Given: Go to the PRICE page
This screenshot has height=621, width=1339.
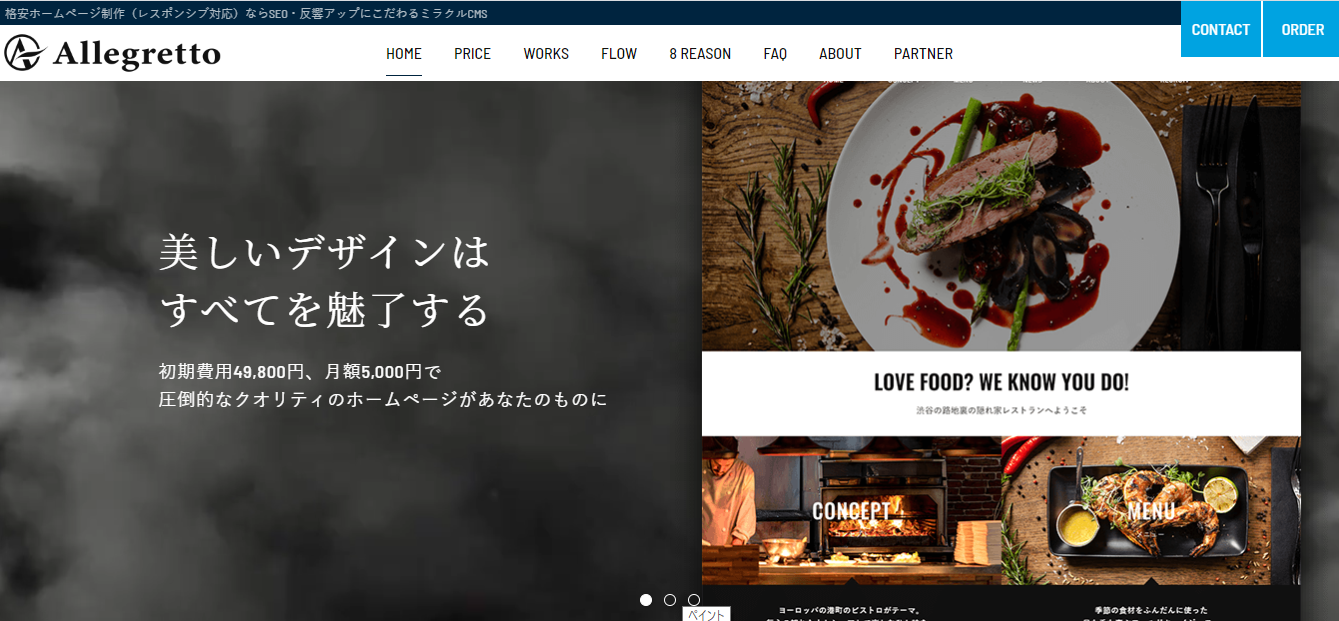Looking at the screenshot, I should tap(472, 54).
